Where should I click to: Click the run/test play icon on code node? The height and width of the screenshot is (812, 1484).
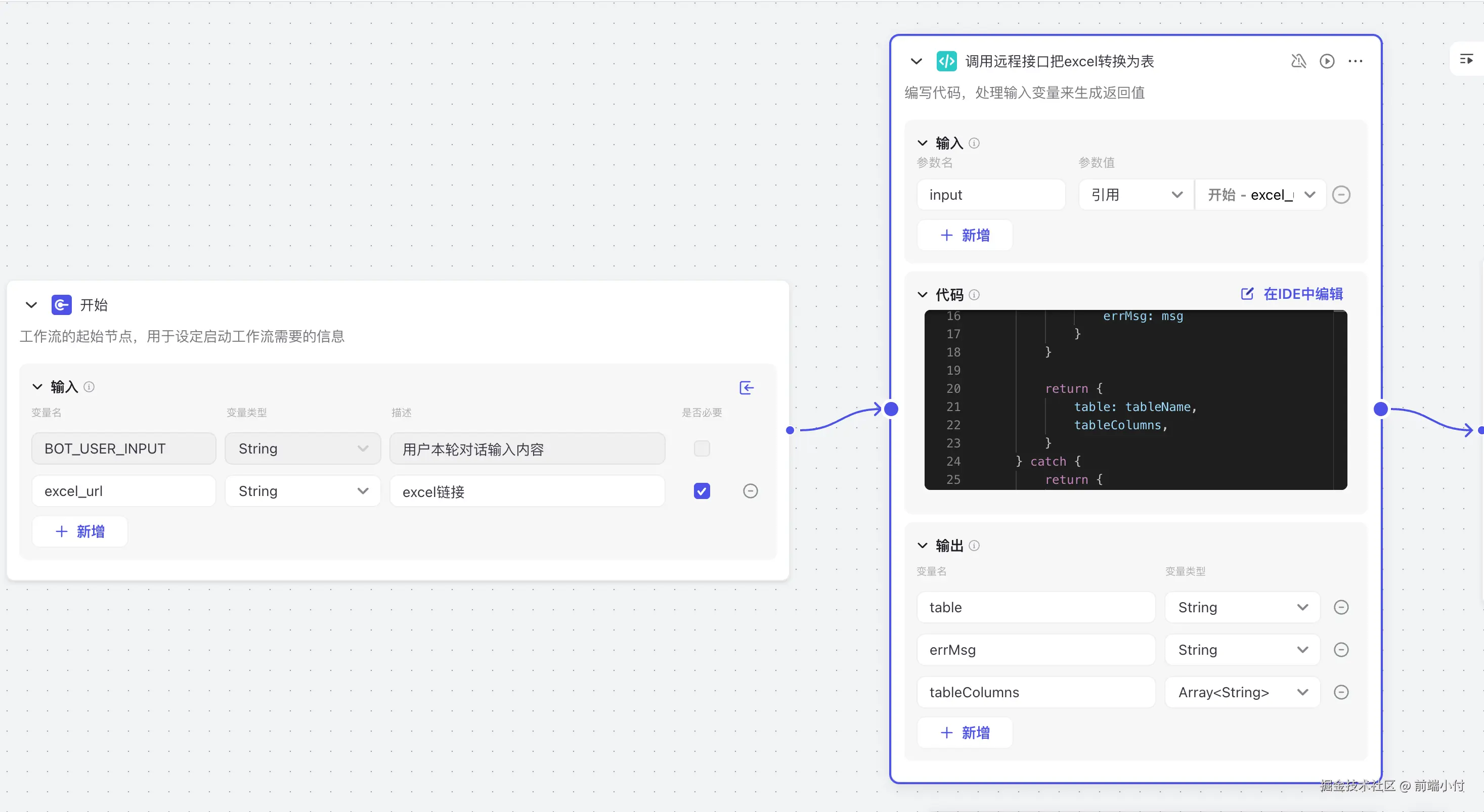[1327, 61]
